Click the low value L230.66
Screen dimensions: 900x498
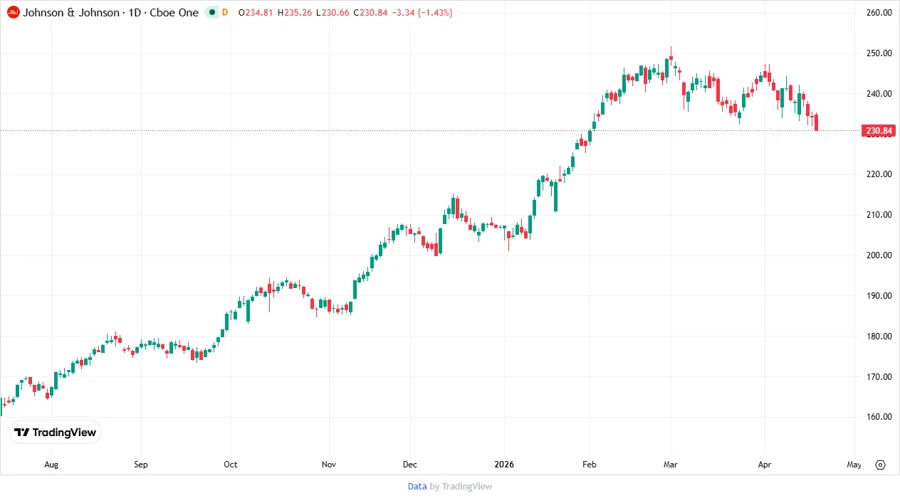(332, 12)
